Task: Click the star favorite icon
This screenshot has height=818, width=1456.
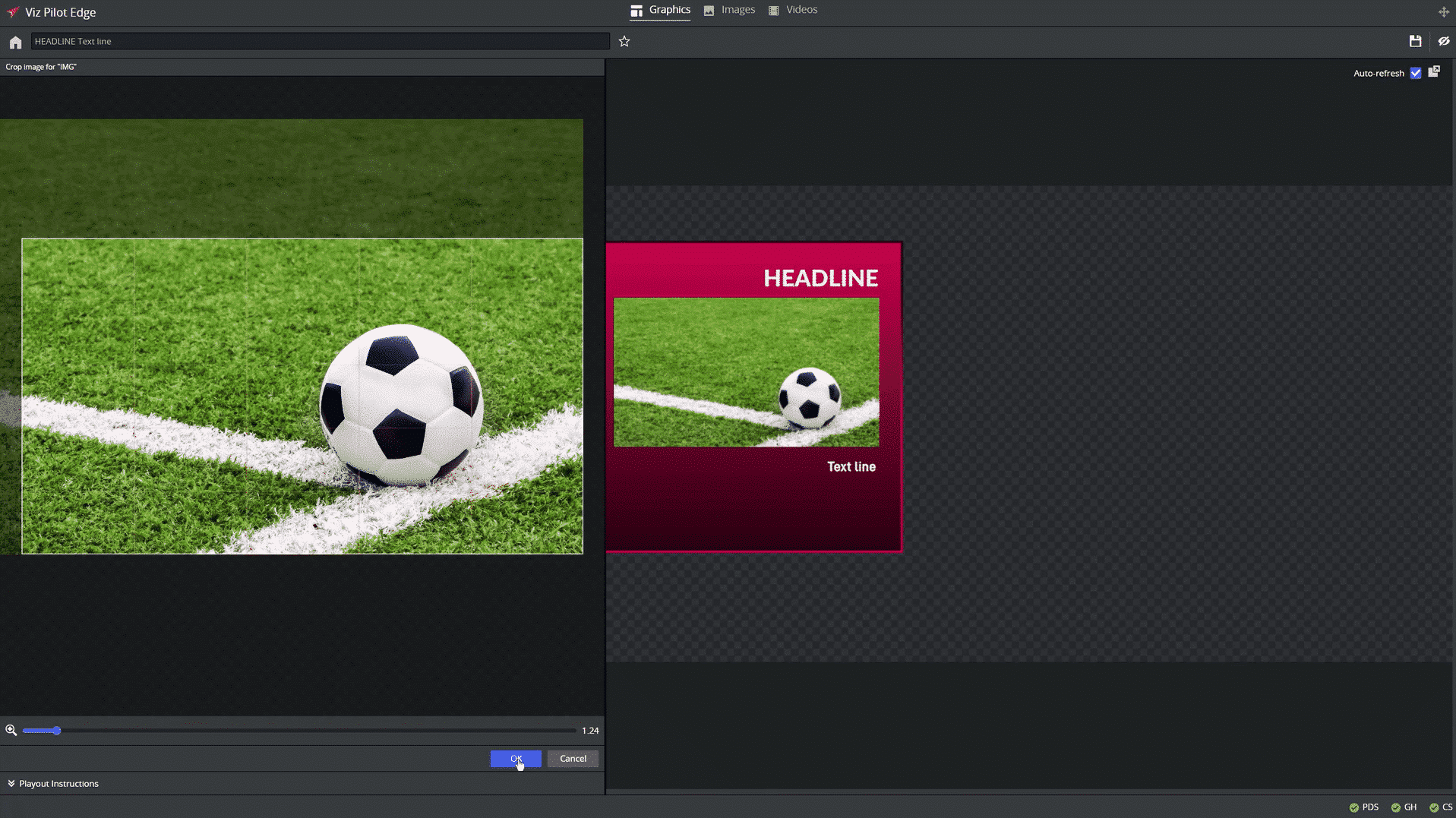Action: click(624, 41)
